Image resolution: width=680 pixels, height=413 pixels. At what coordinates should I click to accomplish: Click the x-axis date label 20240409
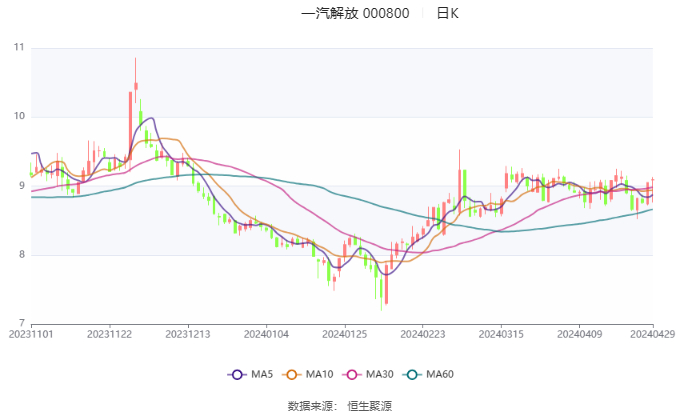[580, 334]
